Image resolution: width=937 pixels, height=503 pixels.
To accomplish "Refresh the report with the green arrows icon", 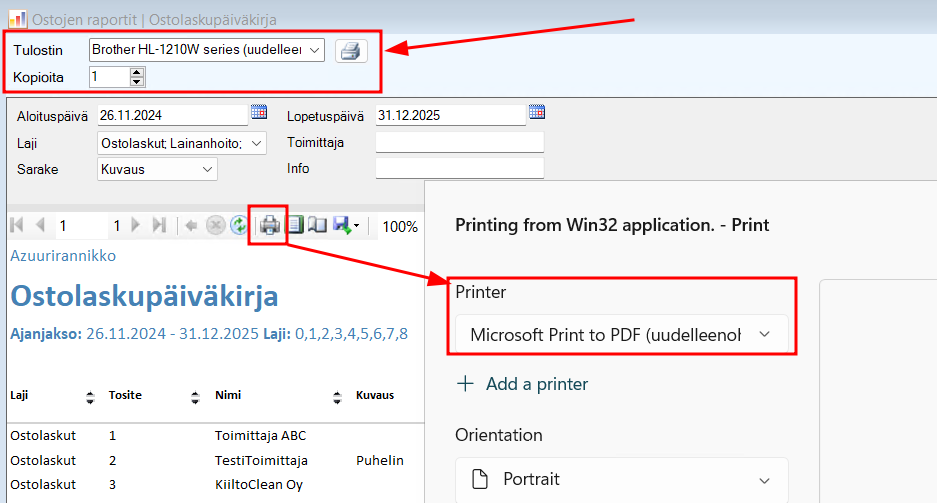I will pyautogui.click(x=239, y=226).
